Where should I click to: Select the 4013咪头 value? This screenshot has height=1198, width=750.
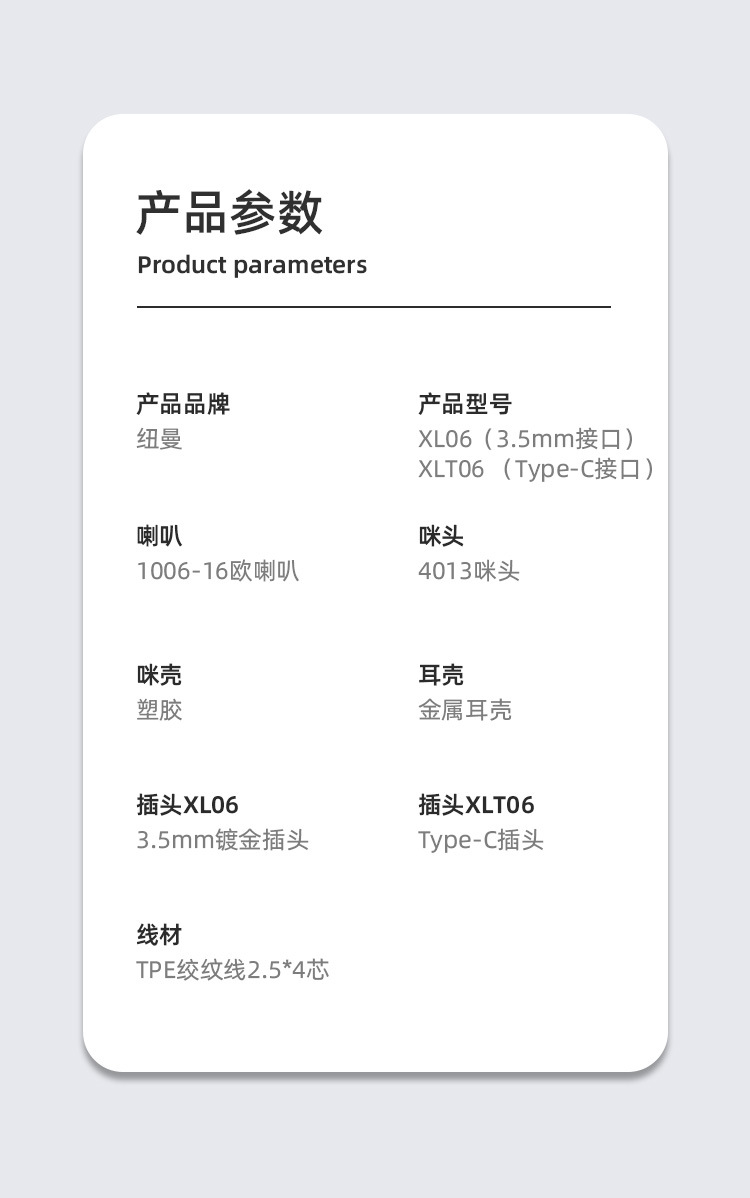469,571
